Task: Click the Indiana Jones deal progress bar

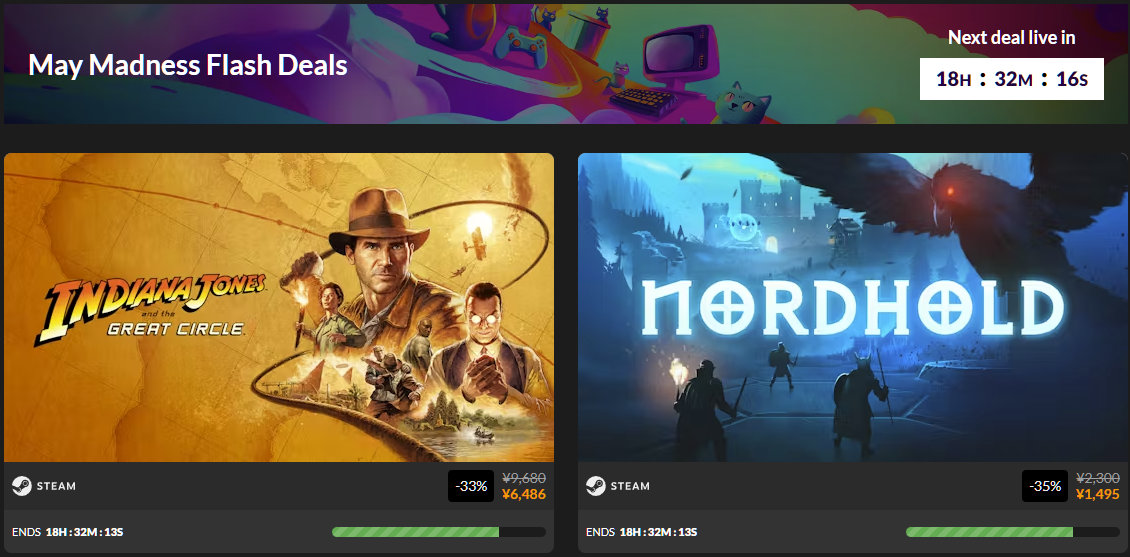Action: click(x=438, y=532)
